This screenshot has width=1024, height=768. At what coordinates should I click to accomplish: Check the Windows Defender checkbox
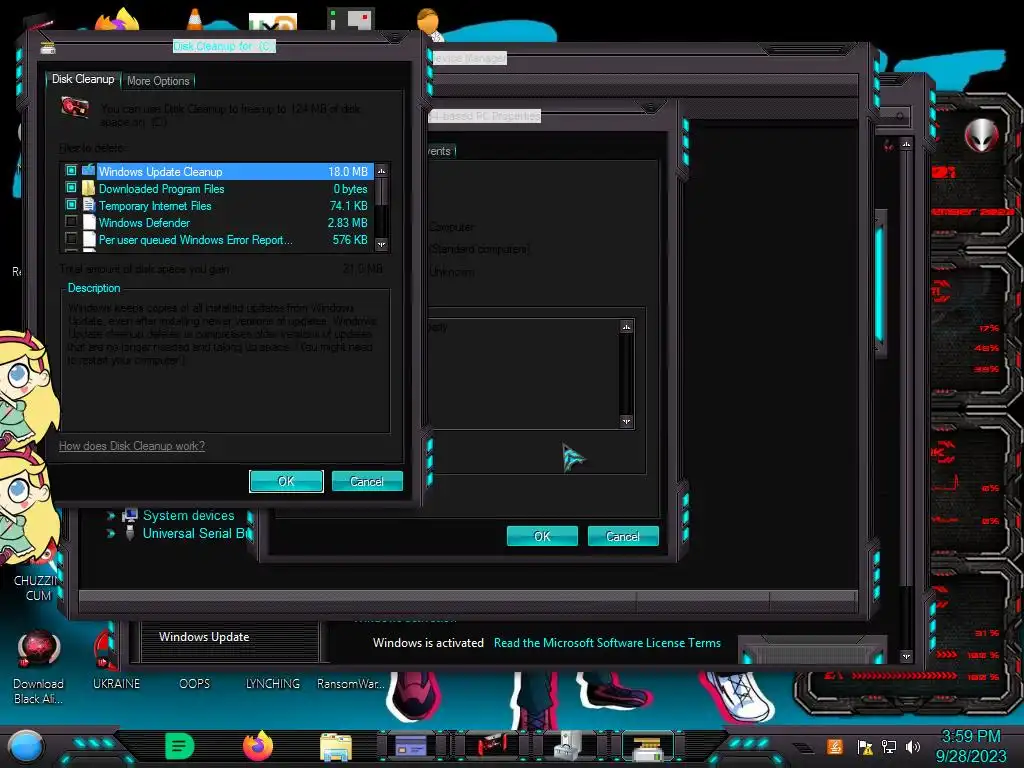tap(71, 221)
